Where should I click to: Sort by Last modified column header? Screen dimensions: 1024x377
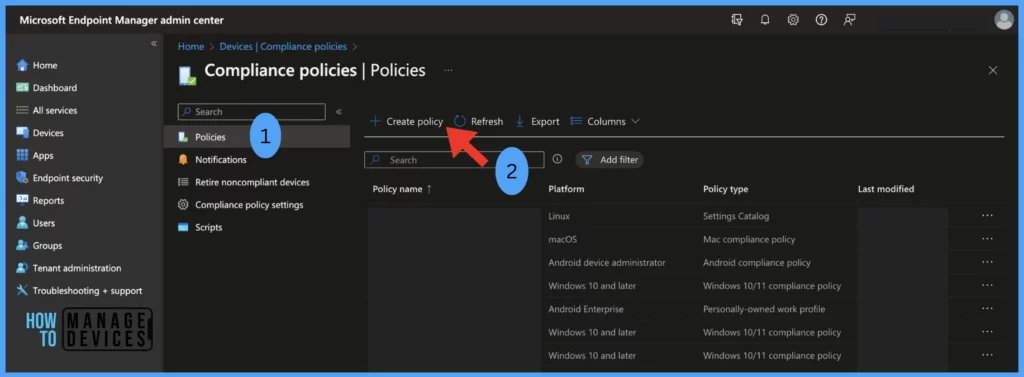(x=886, y=189)
